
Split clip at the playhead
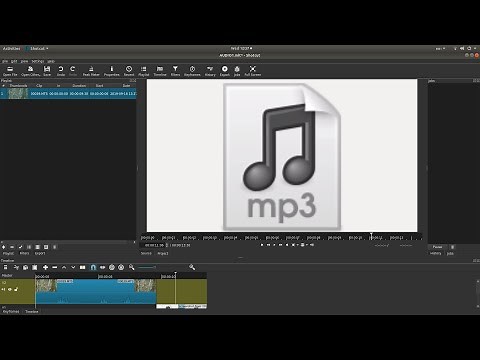coord(83,267)
